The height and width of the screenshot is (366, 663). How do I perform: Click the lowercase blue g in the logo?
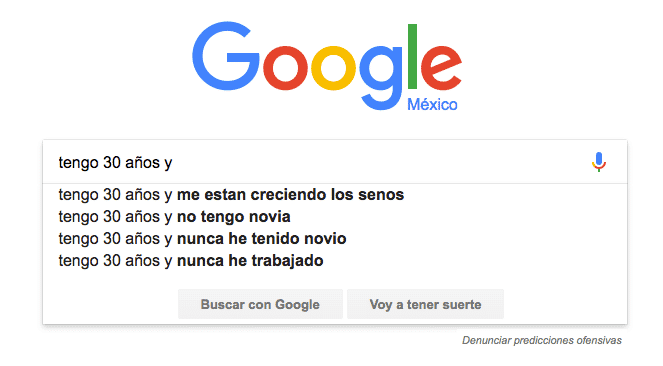coord(381,78)
